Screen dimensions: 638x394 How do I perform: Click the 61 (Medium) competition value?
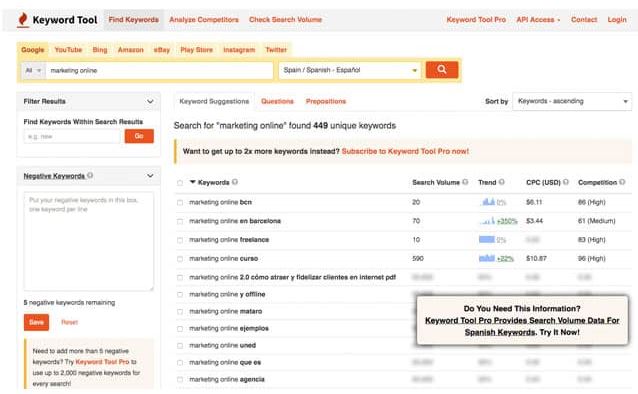click(596, 221)
